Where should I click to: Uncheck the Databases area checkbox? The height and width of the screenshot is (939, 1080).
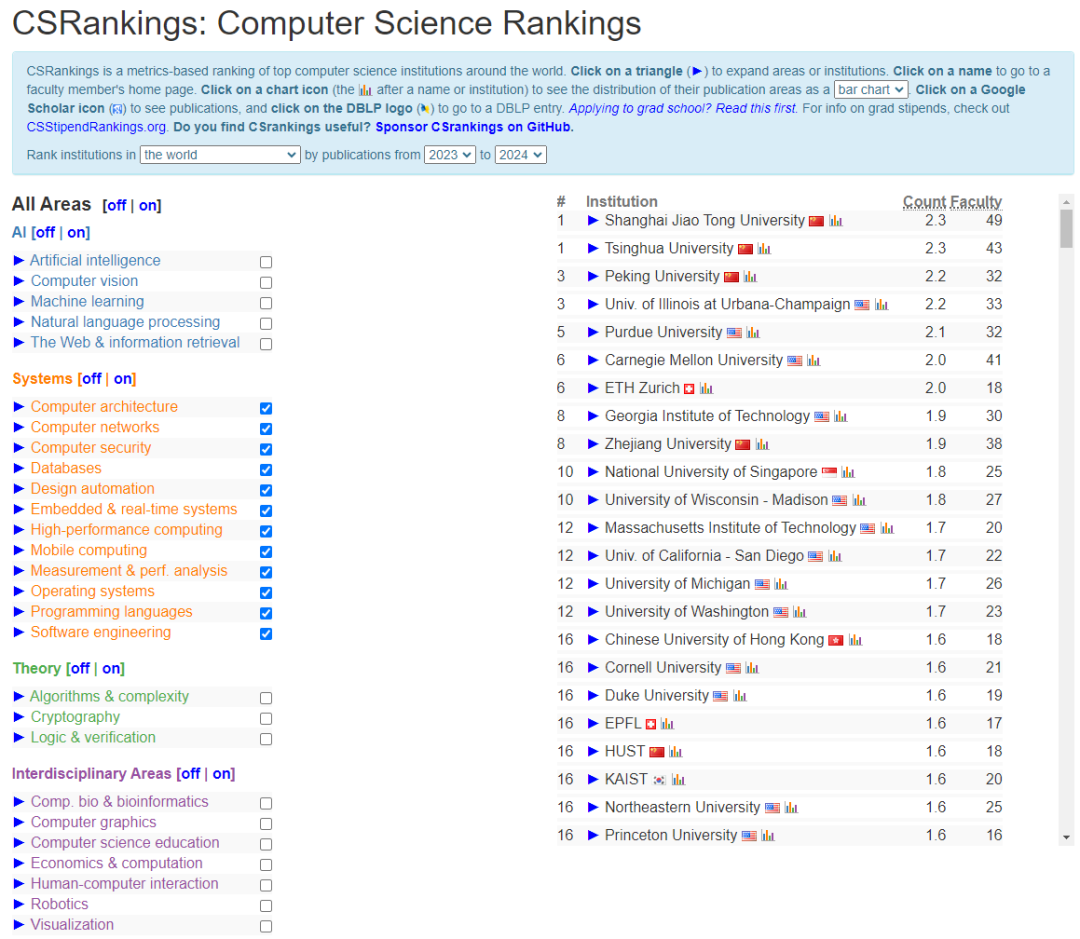(x=266, y=470)
